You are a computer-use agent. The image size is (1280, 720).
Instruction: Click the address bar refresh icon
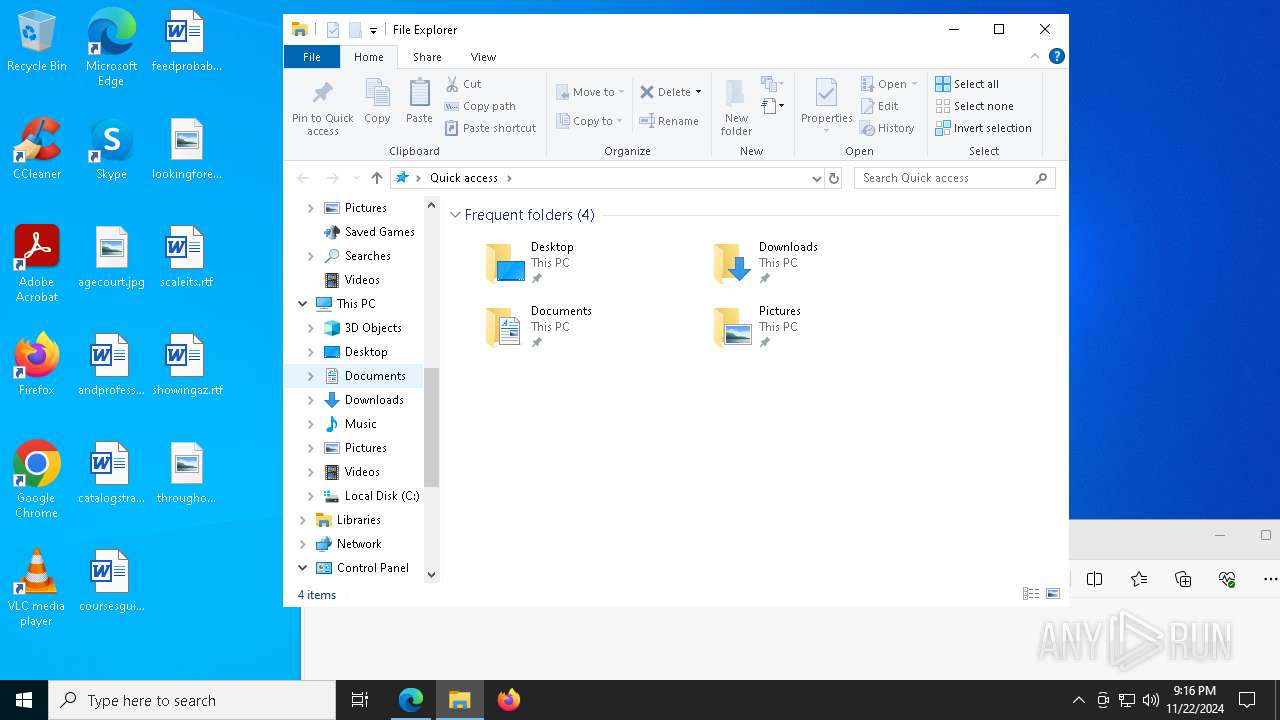coord(834,178)
